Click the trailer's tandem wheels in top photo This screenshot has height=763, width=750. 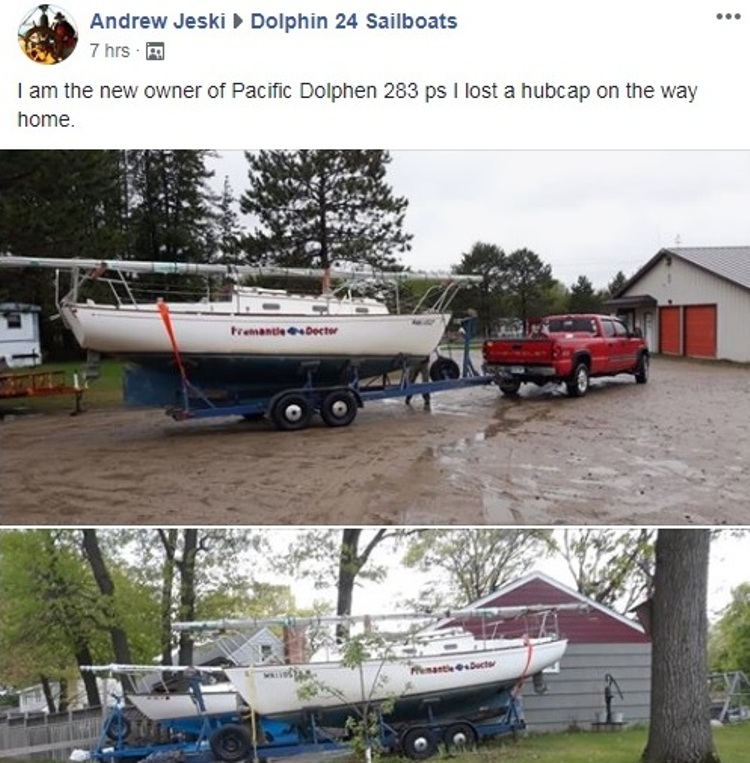pos(315,409)
